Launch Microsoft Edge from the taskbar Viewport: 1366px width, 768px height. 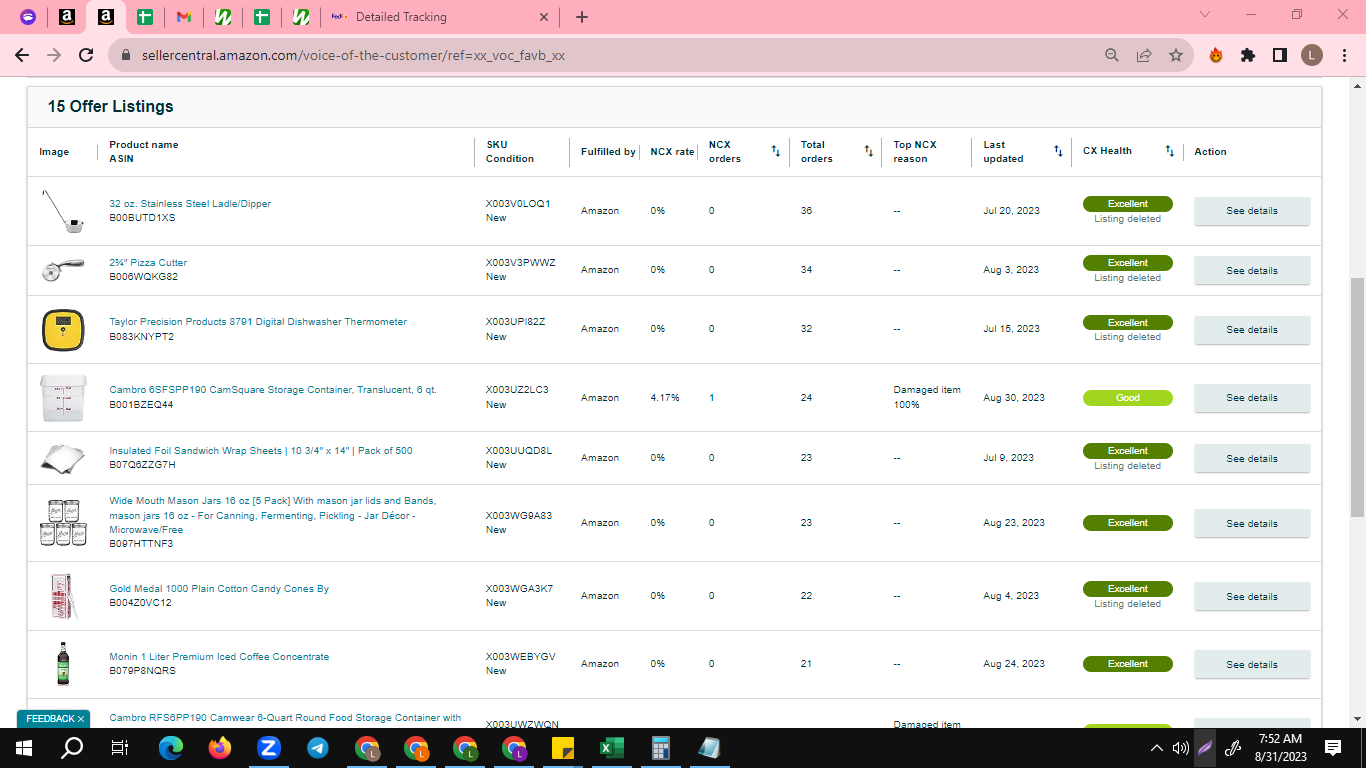point(172,747)
